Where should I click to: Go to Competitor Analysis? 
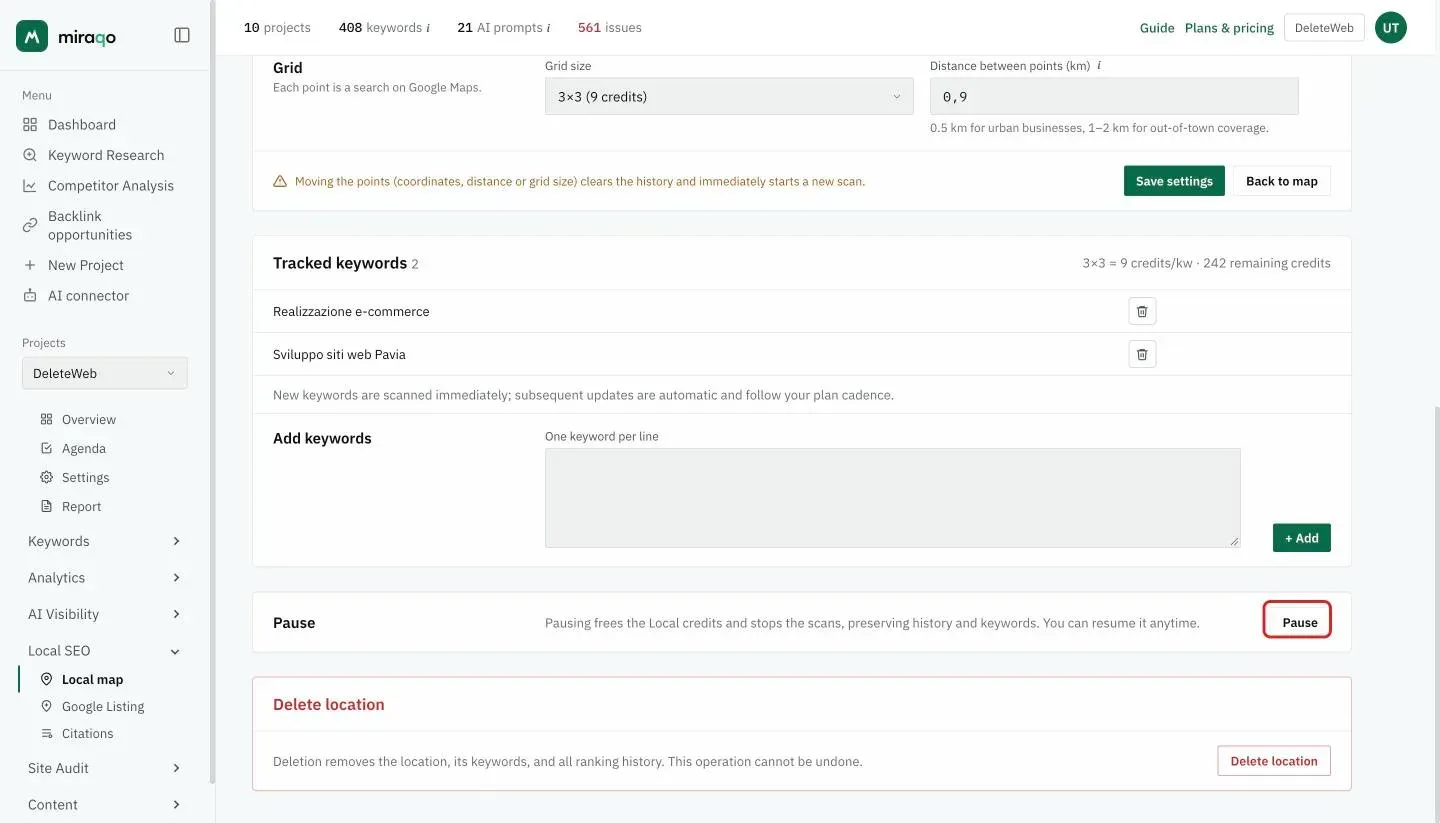click(111, 185)
